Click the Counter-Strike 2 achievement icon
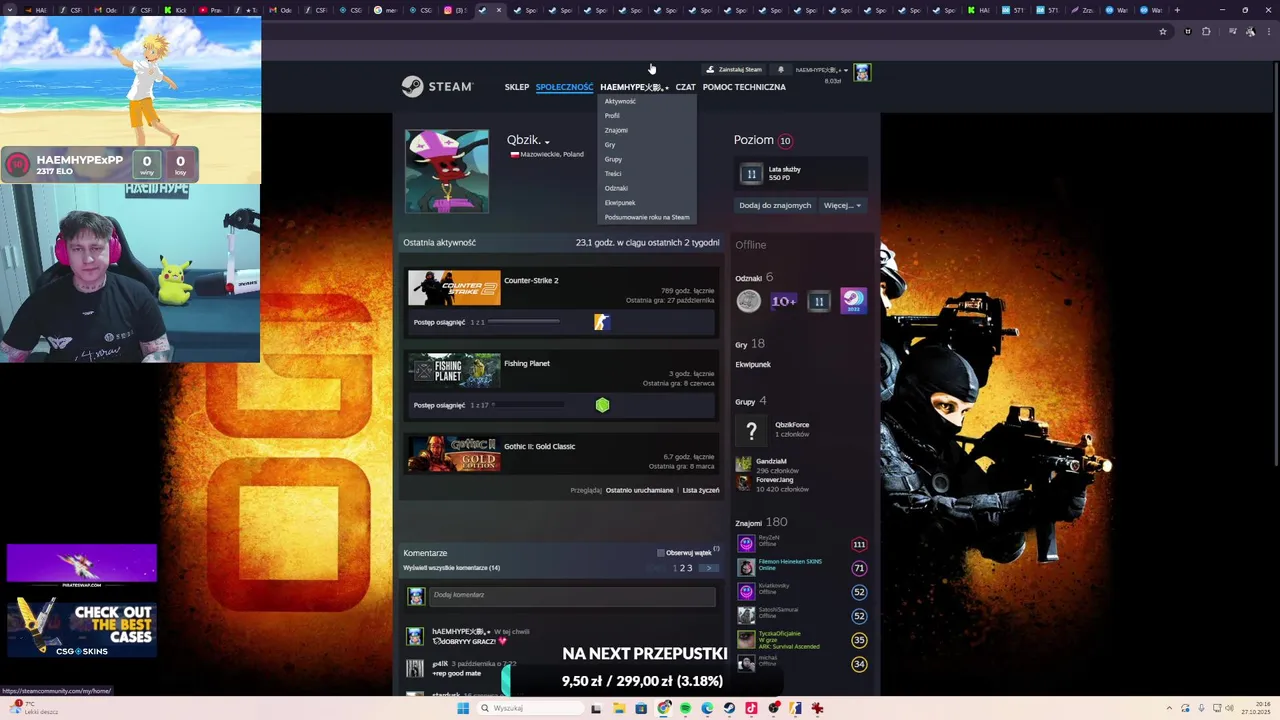Viewport: 1280px width, 720px height. pos(602,322)
